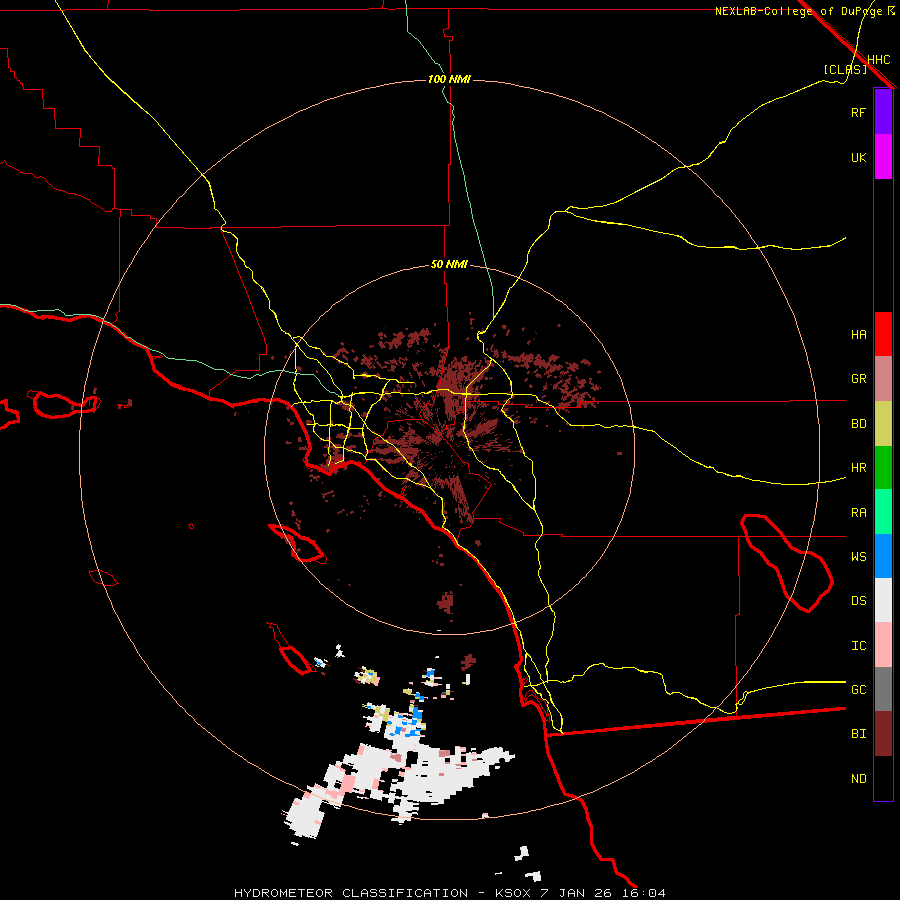This screenshot has height=900, width=900.
Task: Click the BI legend label
Action: point(858,734)
